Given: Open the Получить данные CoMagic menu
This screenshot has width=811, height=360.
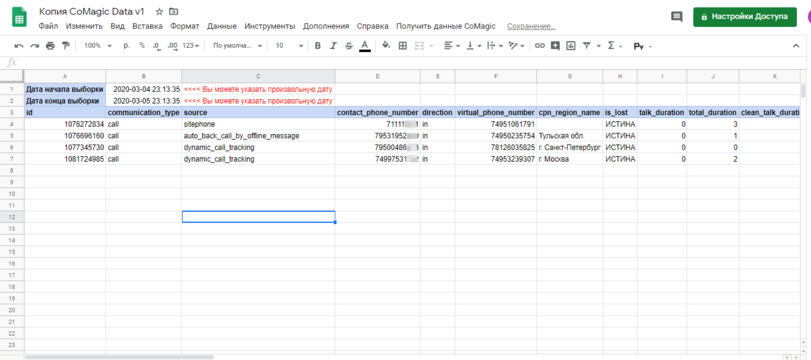Looking at the screenshot, I should click(x=446, y=26).
